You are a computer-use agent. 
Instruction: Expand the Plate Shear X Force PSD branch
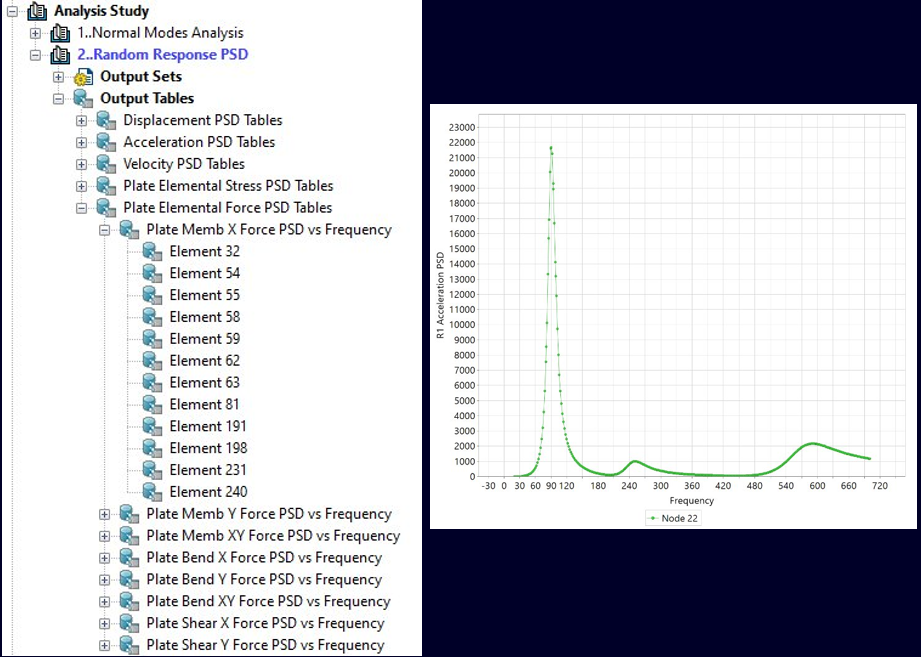(x=104, y=623)
